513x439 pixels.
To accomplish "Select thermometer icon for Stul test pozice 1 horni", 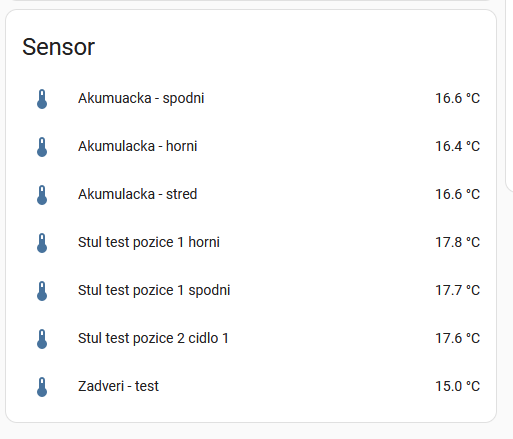I will [42, 243].
